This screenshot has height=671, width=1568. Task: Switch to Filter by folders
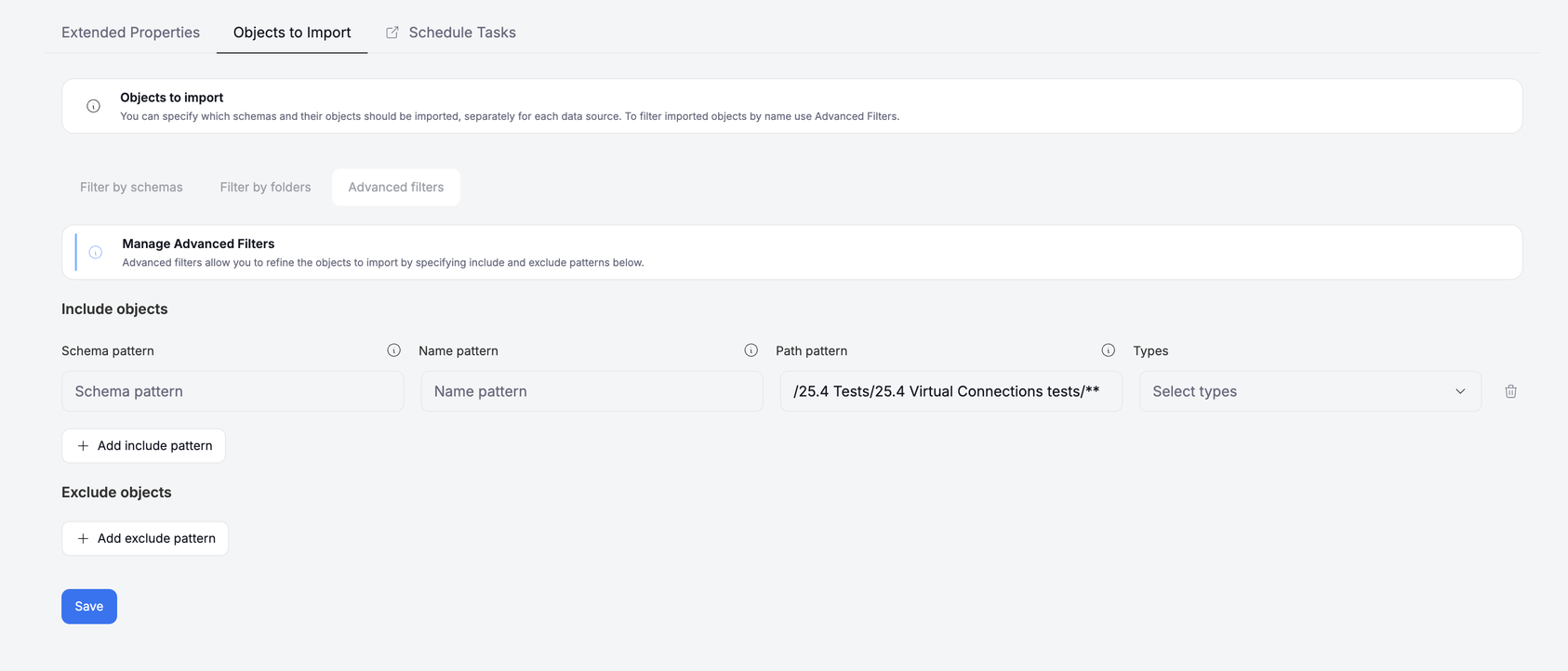[265, 187]
